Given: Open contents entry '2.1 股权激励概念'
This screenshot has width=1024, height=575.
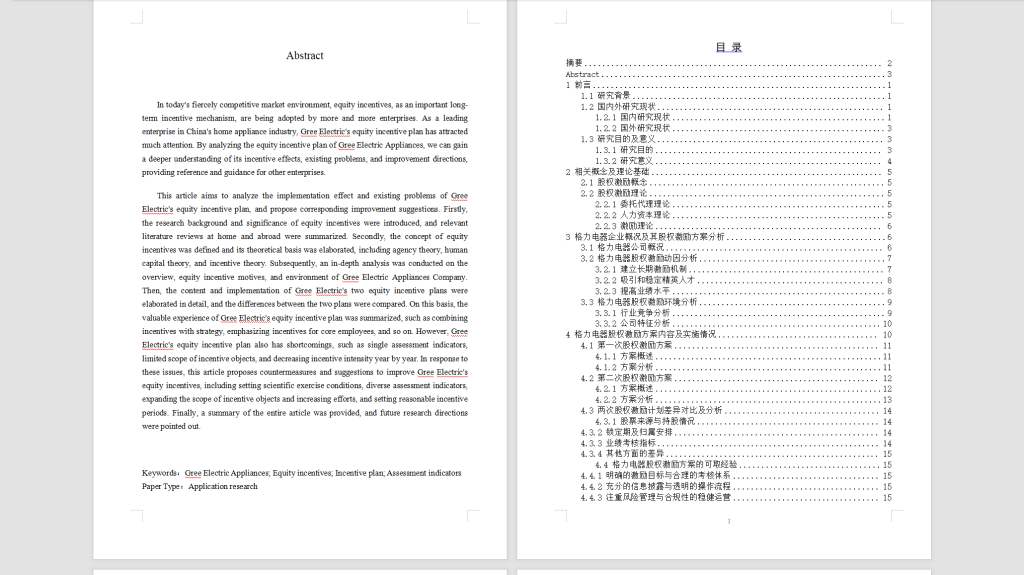Looking at the screenshot, I should [x=736, y=182].
